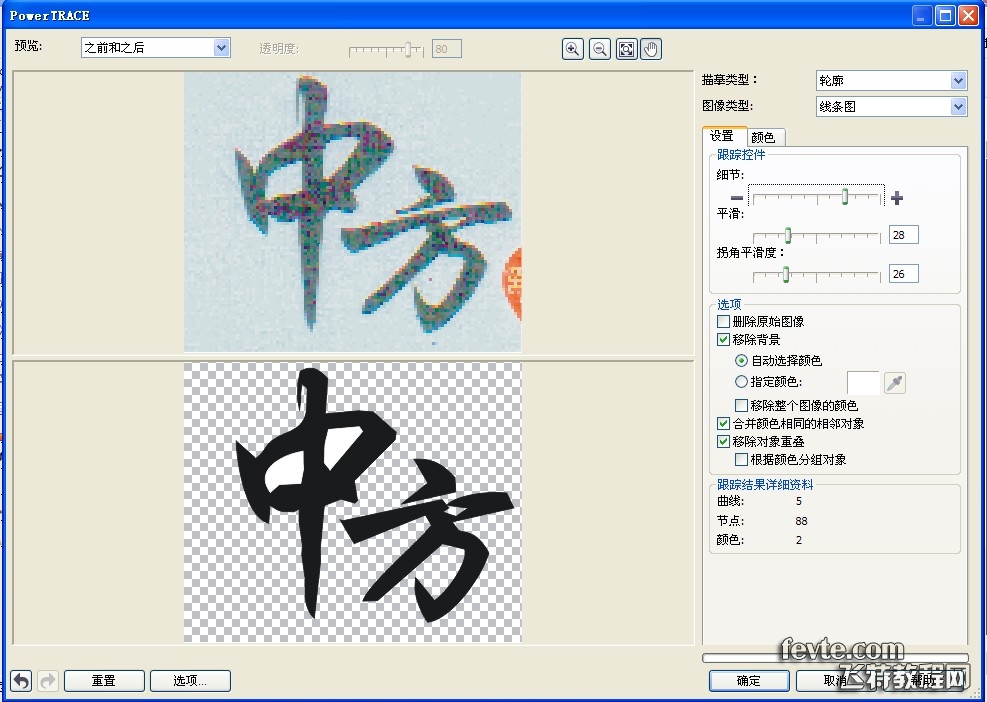Click the 取消 button
Image resolution: width=987 pixels, height=702 pixels.
[835, 681]
